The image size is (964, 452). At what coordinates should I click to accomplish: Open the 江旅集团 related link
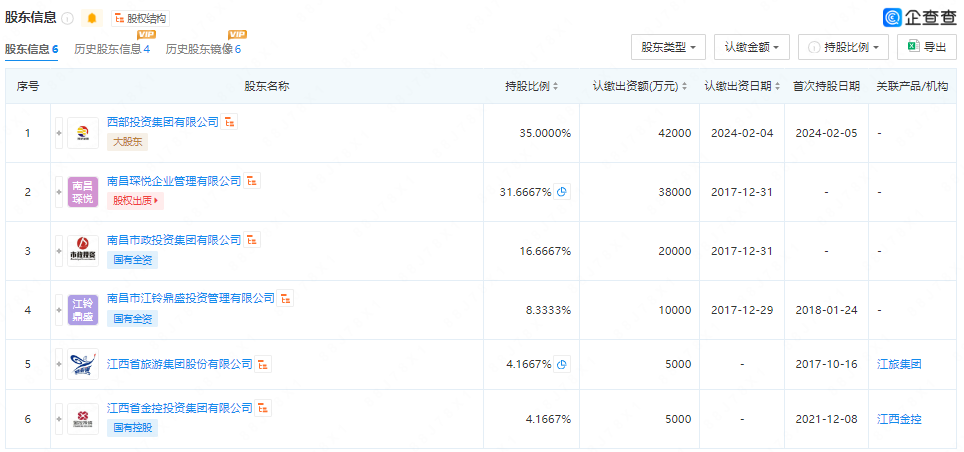899,364
